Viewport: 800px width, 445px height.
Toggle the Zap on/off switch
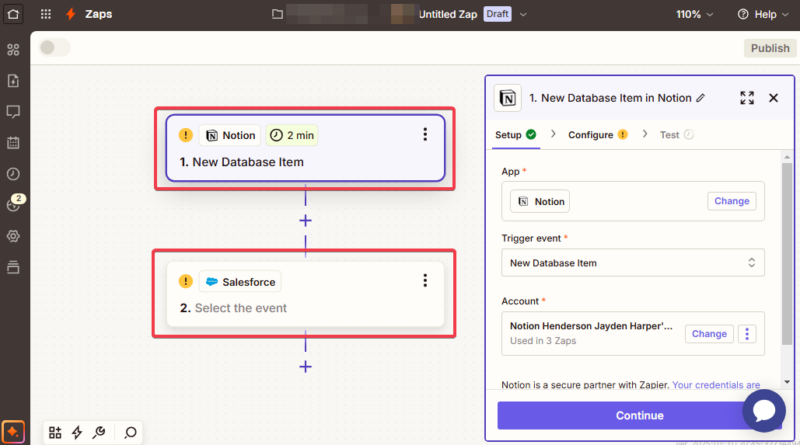pos(54,47)
